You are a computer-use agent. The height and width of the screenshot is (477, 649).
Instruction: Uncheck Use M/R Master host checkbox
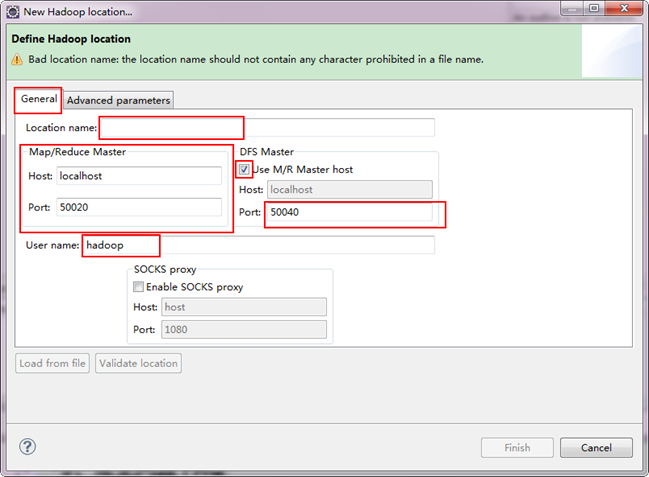pos(244,169)
